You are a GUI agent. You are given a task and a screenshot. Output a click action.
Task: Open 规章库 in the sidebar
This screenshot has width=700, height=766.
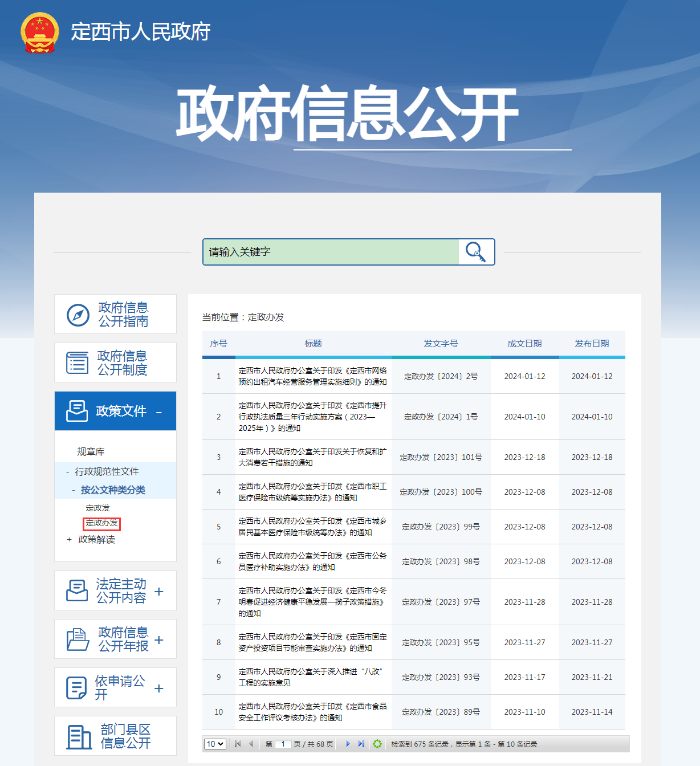coord(91,452)
